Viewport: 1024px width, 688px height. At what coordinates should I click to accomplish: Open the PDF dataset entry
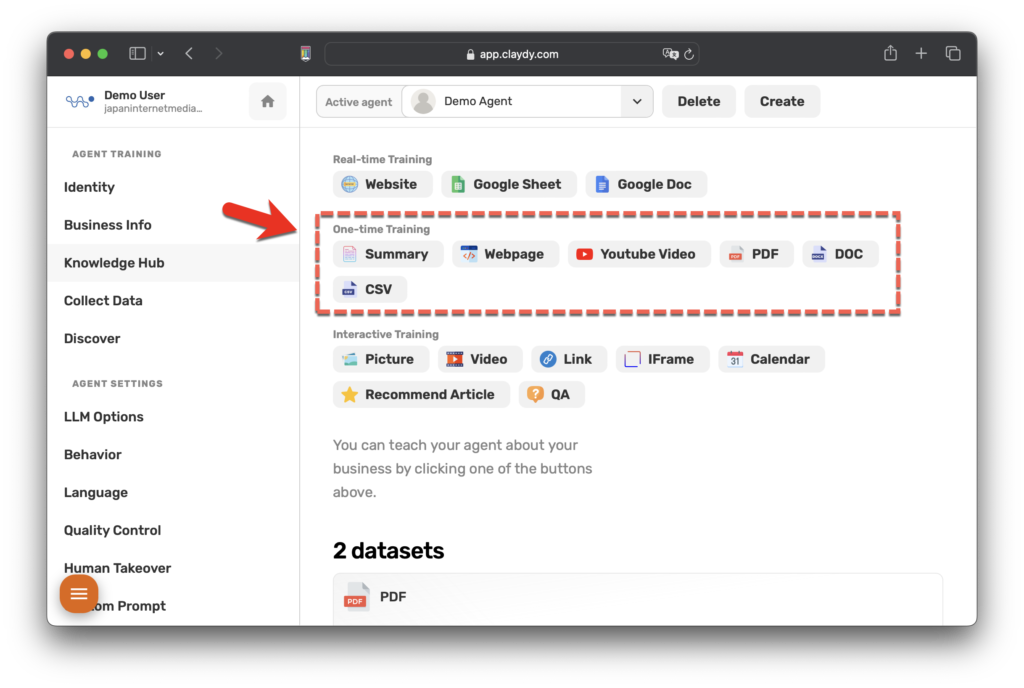click(392, 597)
